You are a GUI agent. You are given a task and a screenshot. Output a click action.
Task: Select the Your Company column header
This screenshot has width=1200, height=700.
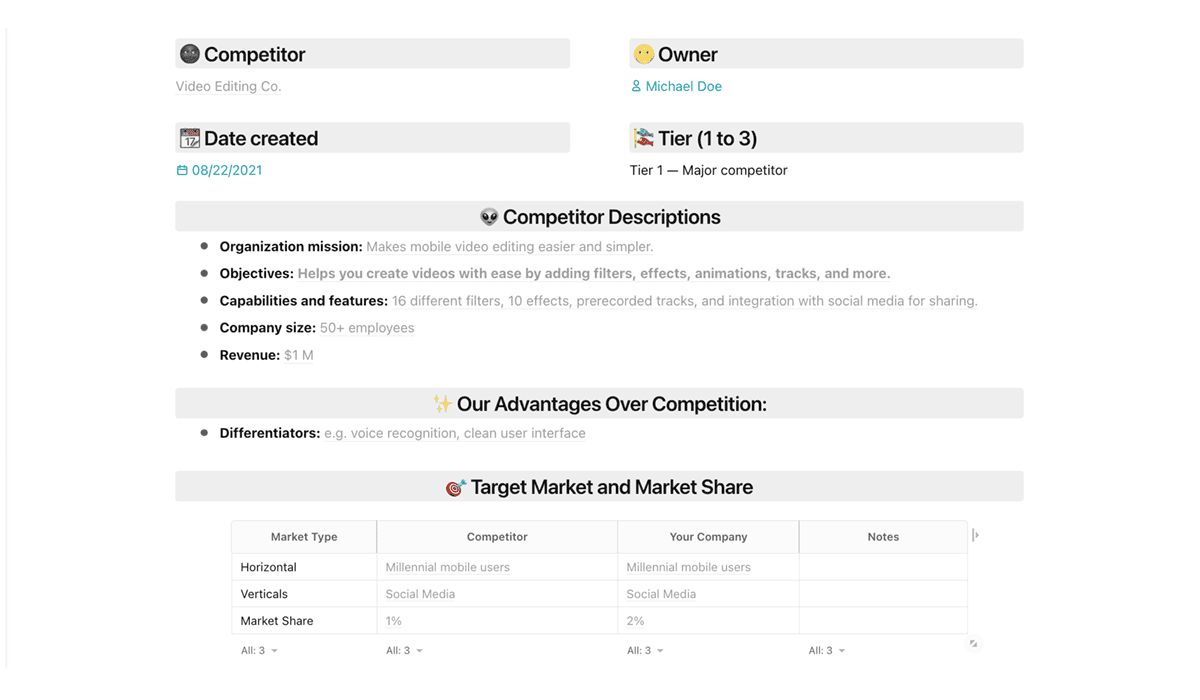[x=708, y=537]
